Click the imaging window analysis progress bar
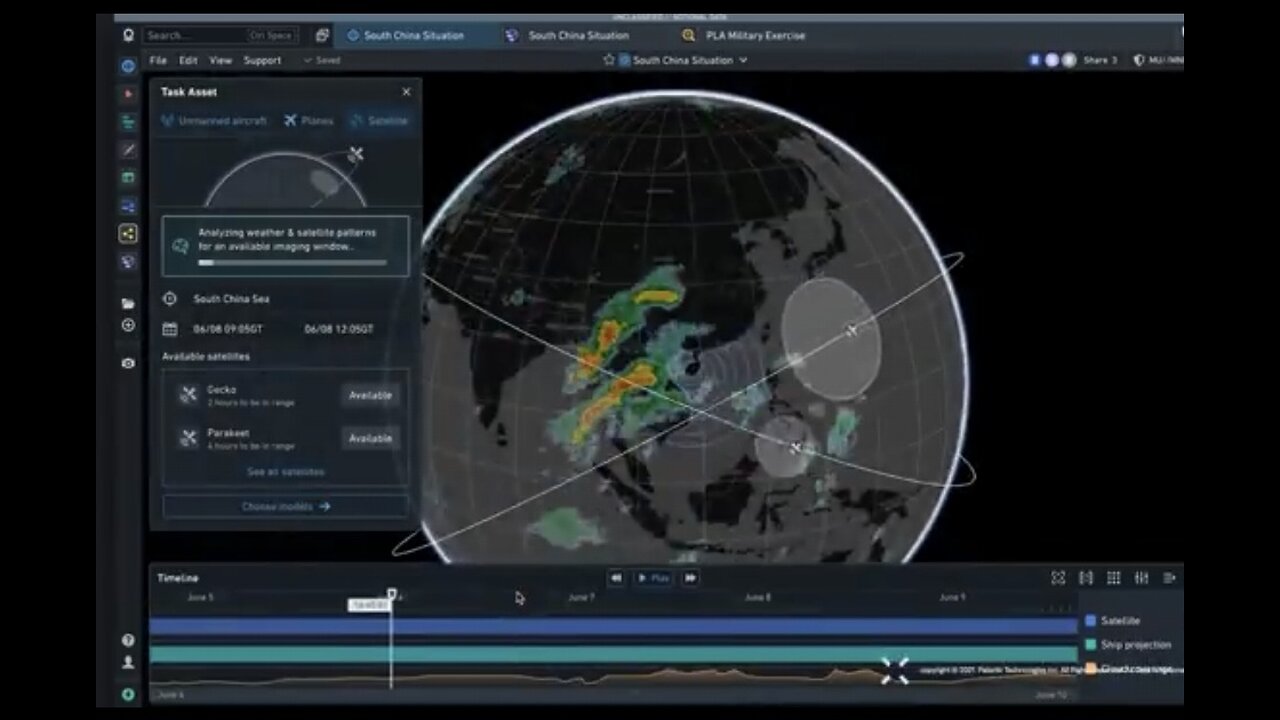 click(x=292, y=263)
